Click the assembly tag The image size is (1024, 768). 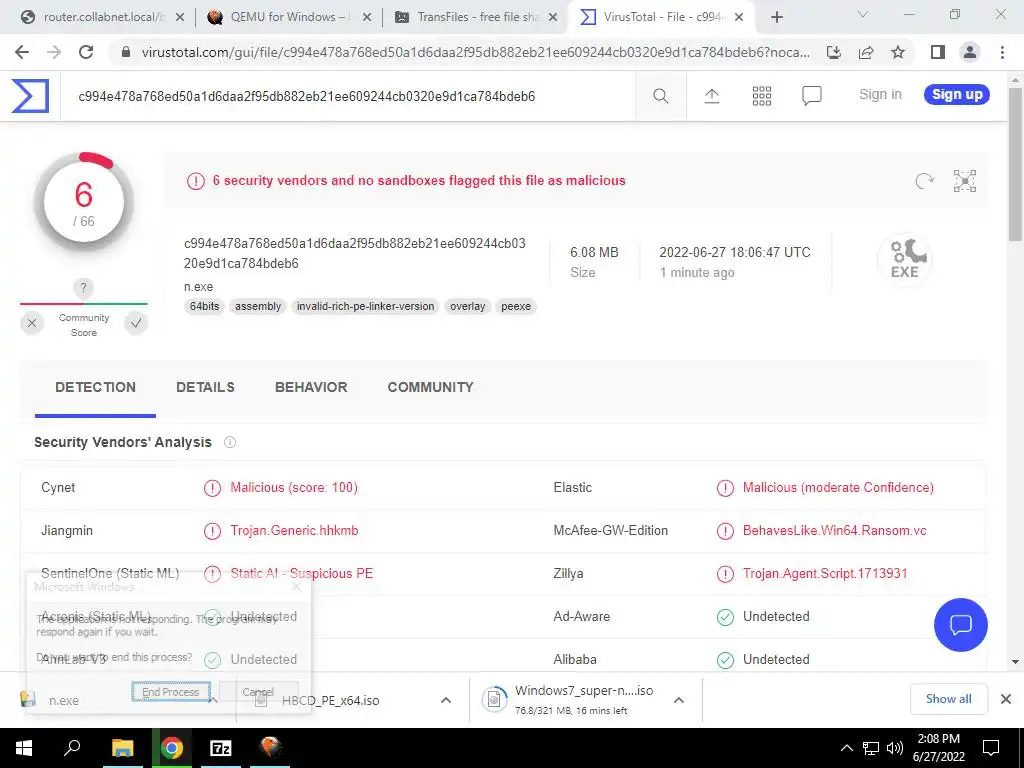coord(258,306)
